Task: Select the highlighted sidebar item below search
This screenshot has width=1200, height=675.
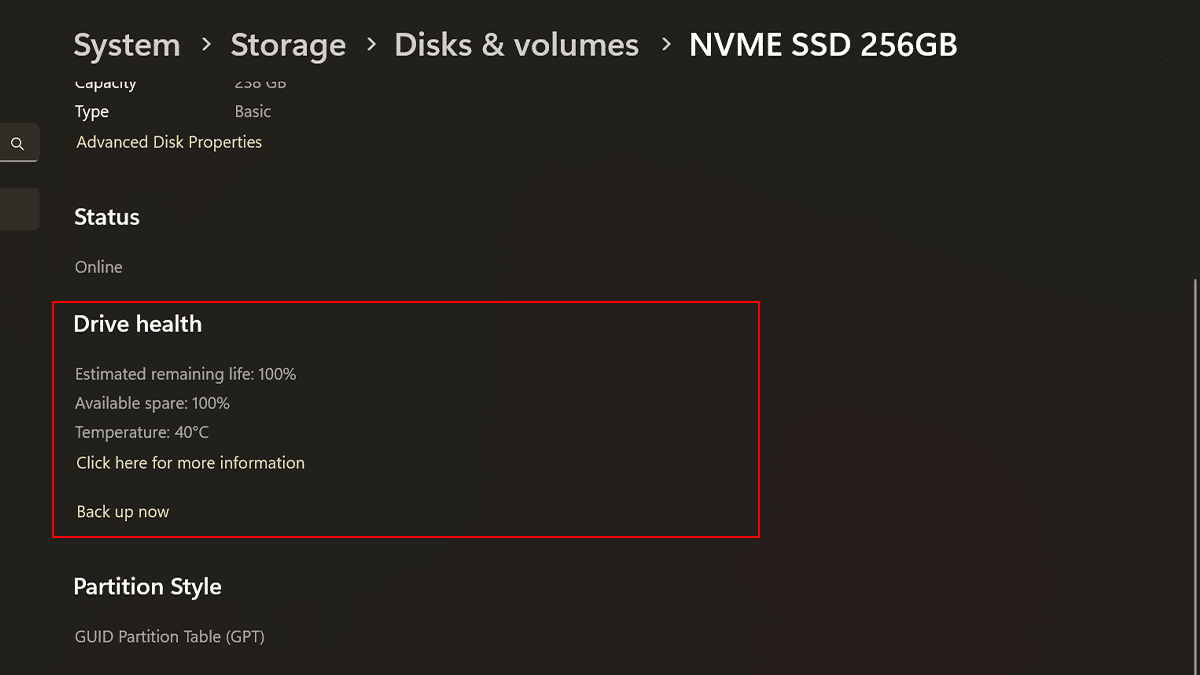Action: [x=19, y=209]
